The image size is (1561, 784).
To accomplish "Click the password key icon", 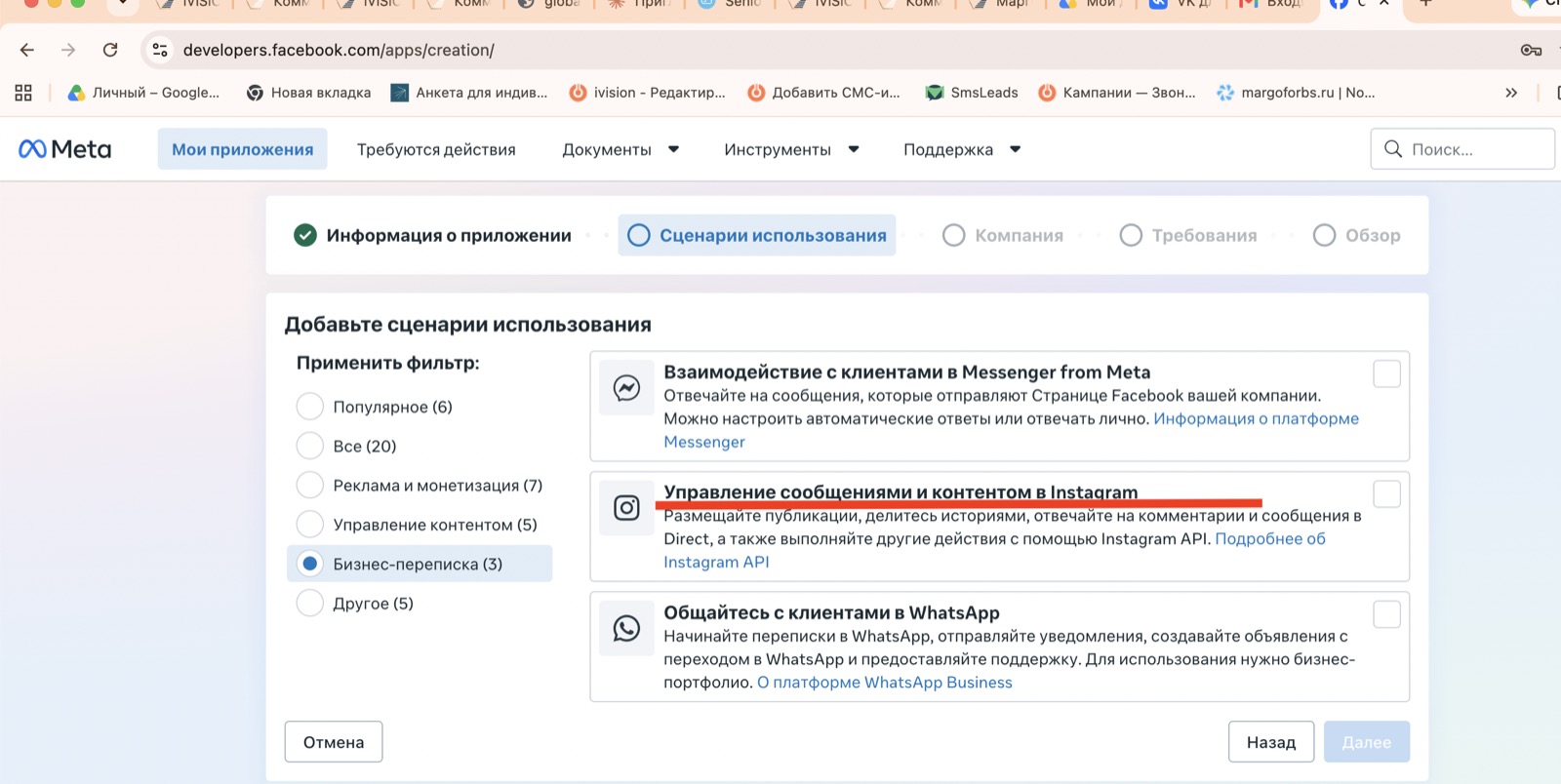I will [1531, 50].
